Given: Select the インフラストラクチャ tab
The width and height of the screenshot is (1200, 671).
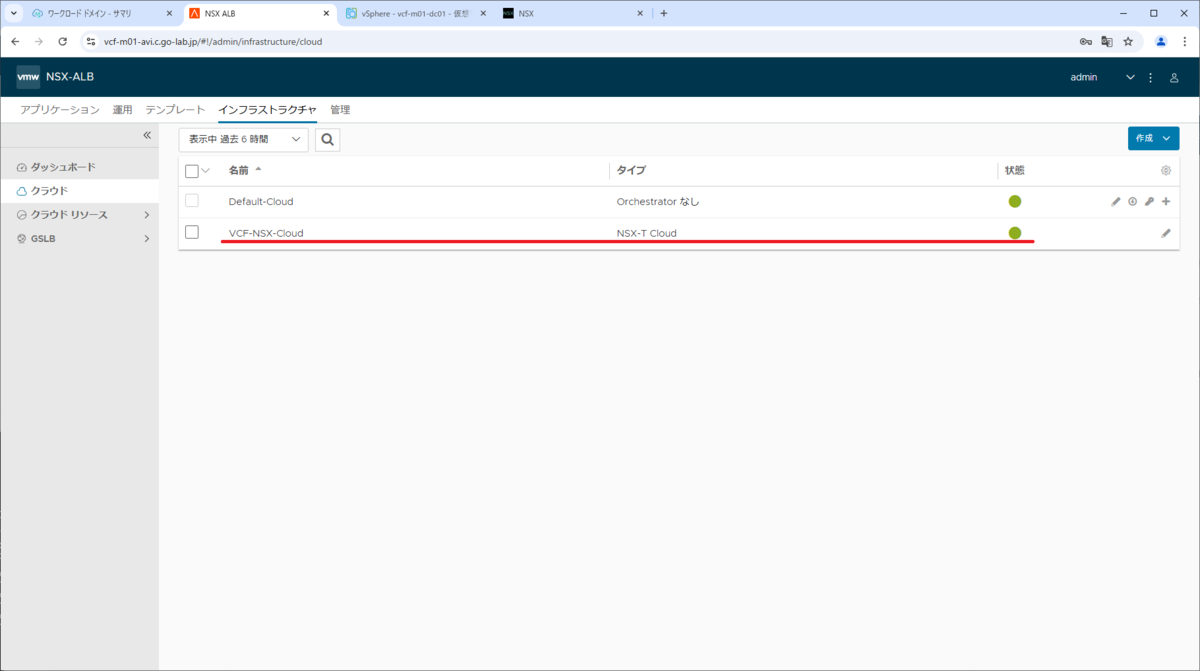Looking at the screenshot, I should coord(267,110).
